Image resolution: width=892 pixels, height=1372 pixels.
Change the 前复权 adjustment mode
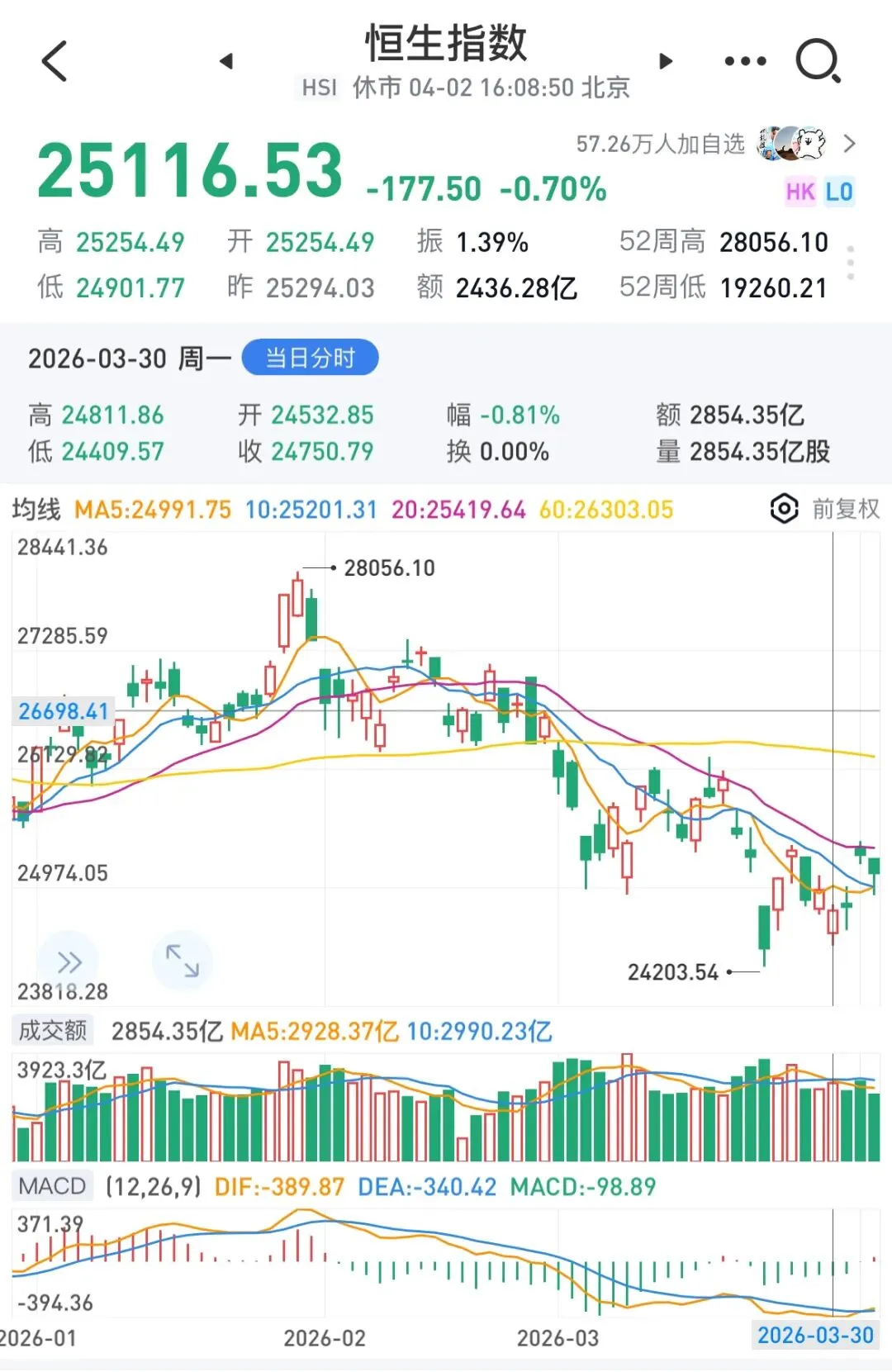(x=846, y=509)
